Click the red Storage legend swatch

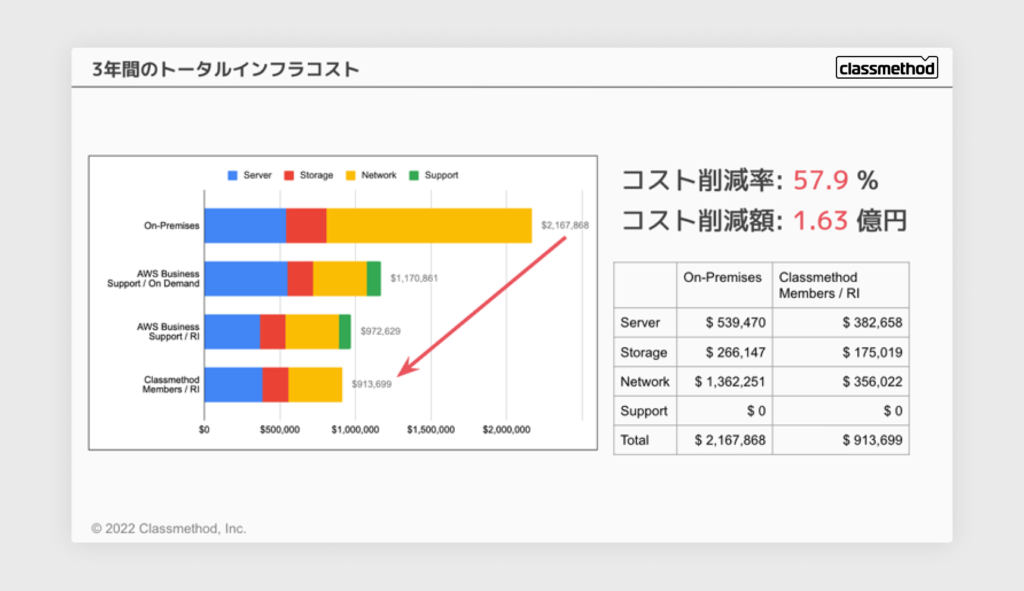pyautogui.click(x=290, y=175)
